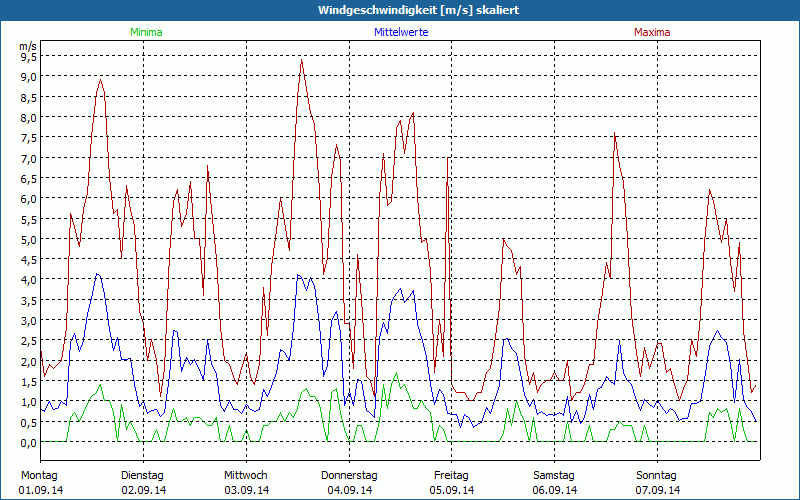The height and width of the screenshot is (500, 800).
Task: Click the 0,5 y-axis value
Action: pyautogui.click(x=29, y=422)
